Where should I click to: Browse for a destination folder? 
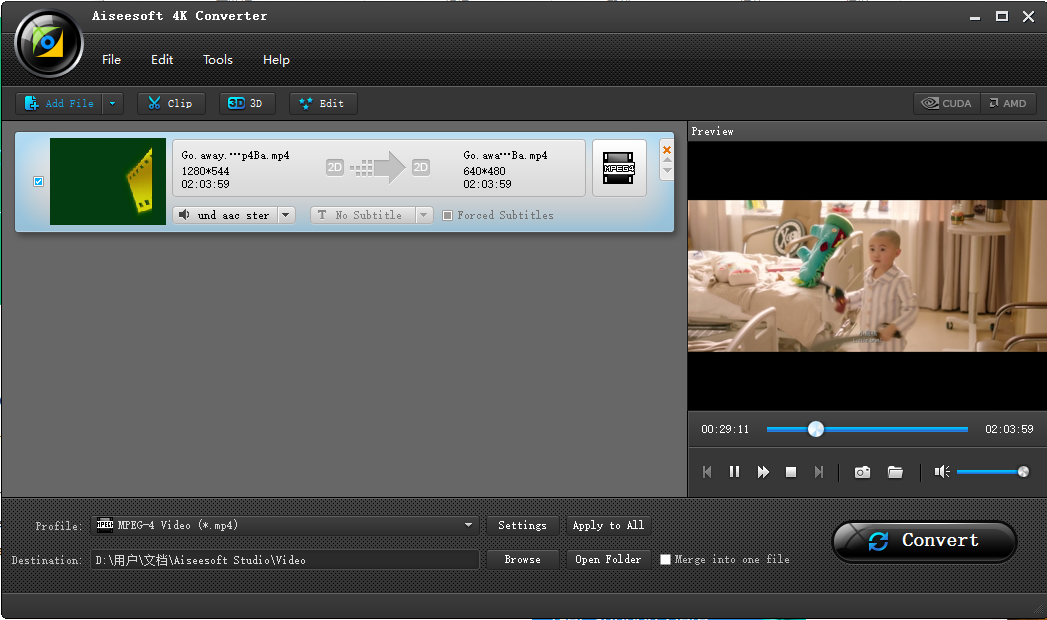[x=522, y=559]
